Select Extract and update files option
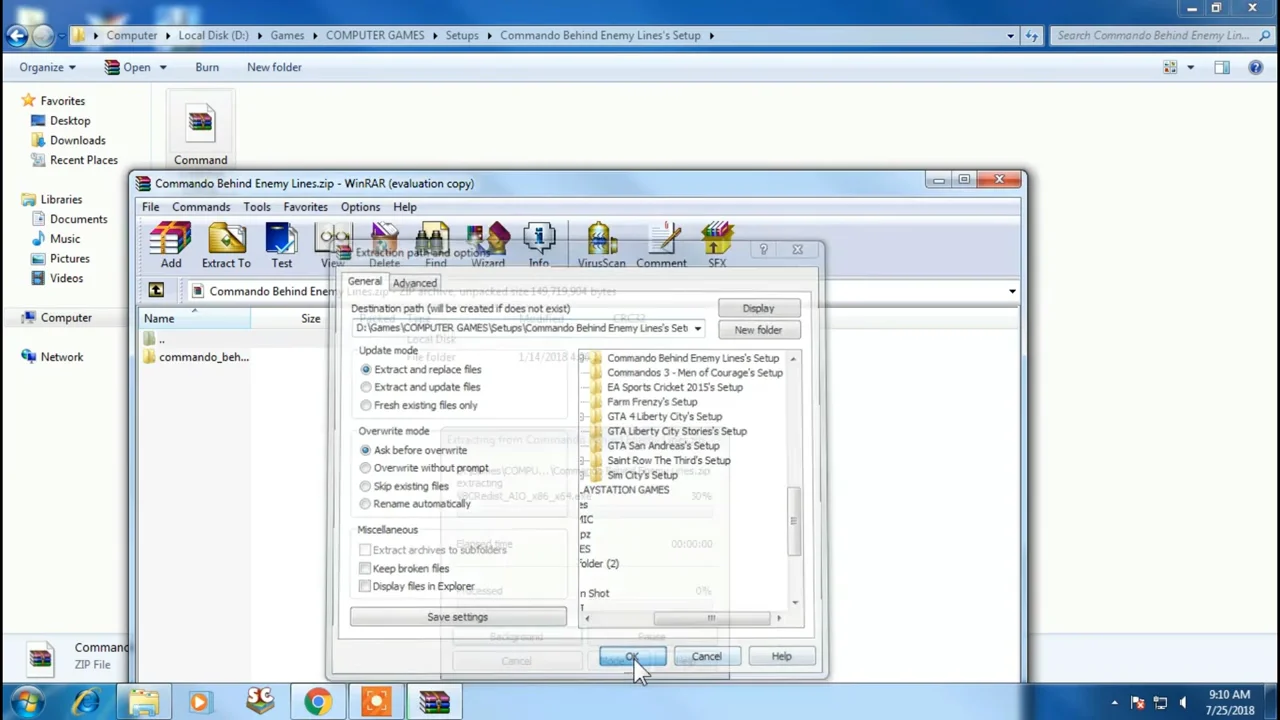This screenshot has width=1280, height=720. click(x=420, y=387)
